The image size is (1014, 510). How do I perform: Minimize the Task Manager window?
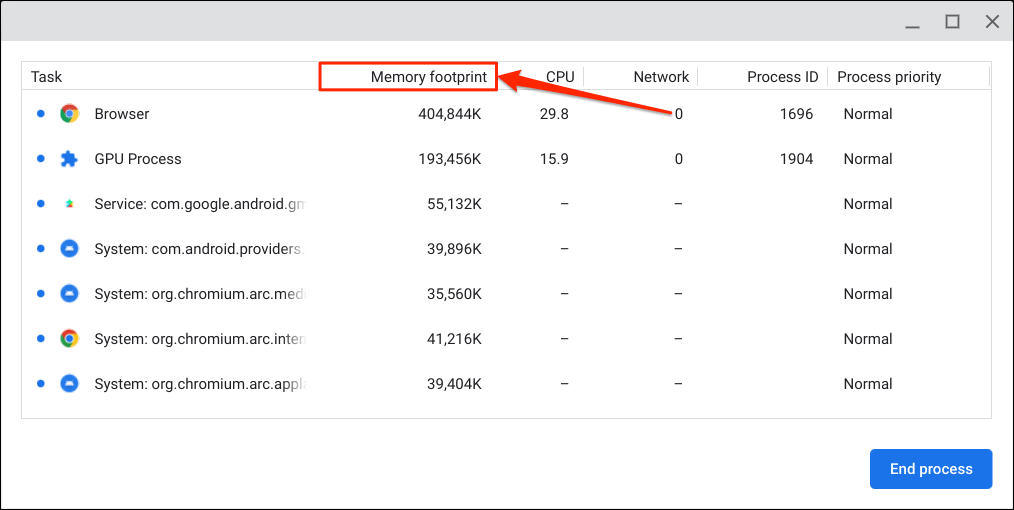click(x=914, y=21)
